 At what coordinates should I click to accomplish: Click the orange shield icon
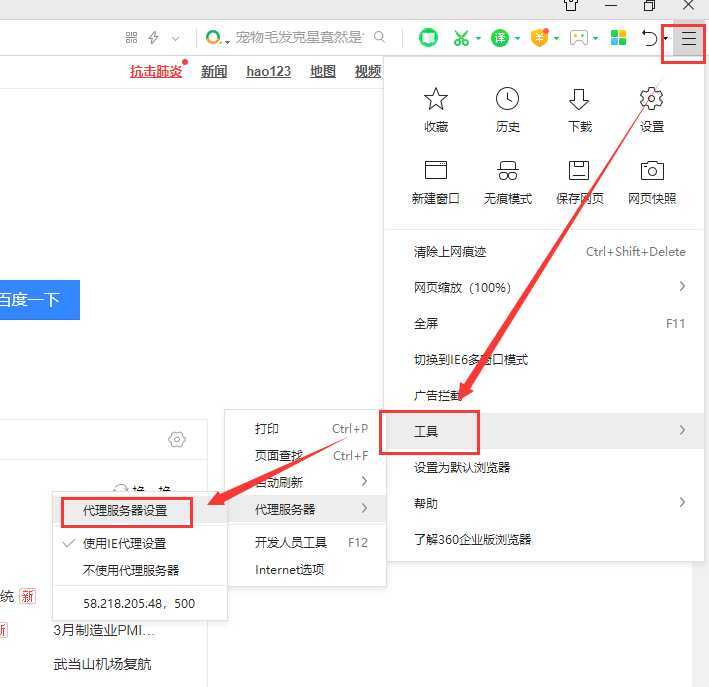pos(539,38)
